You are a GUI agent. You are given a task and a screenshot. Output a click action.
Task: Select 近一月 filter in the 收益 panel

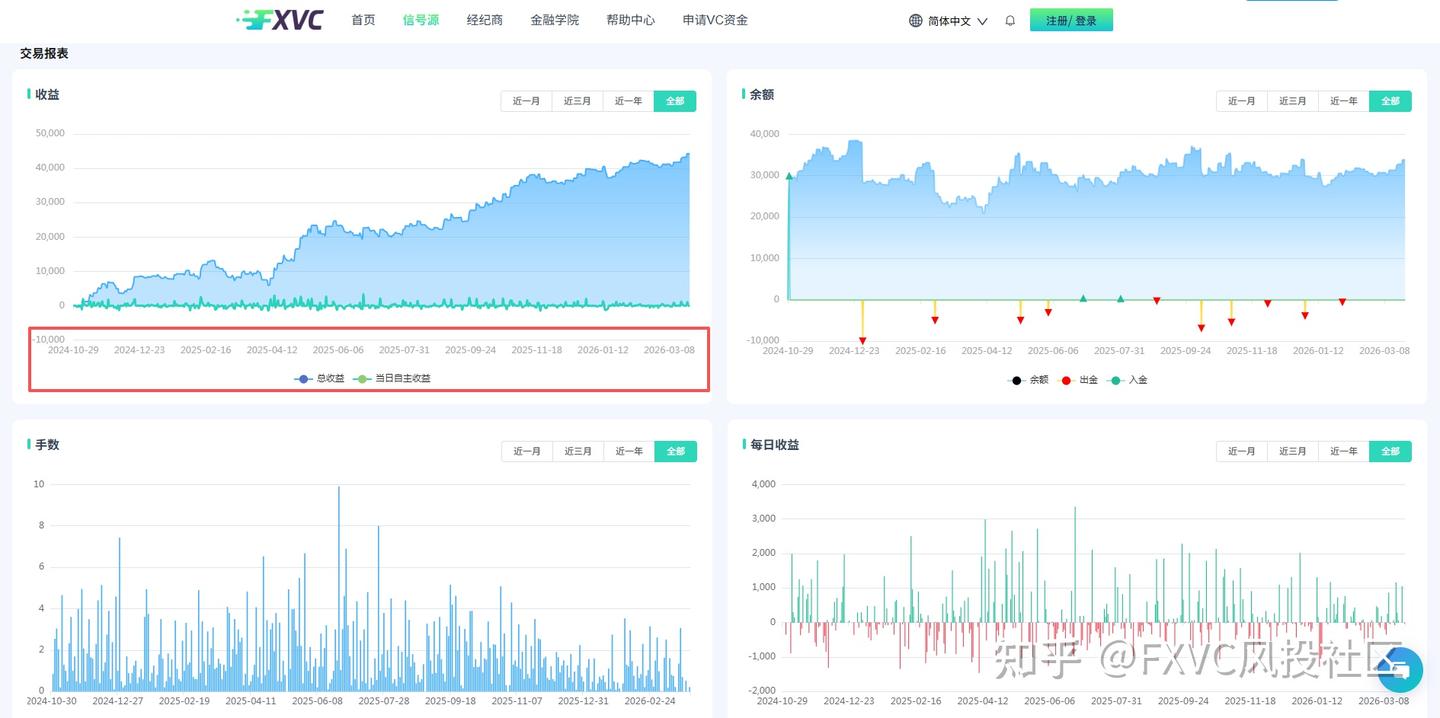pyautogui.click(x=527, y=100)
